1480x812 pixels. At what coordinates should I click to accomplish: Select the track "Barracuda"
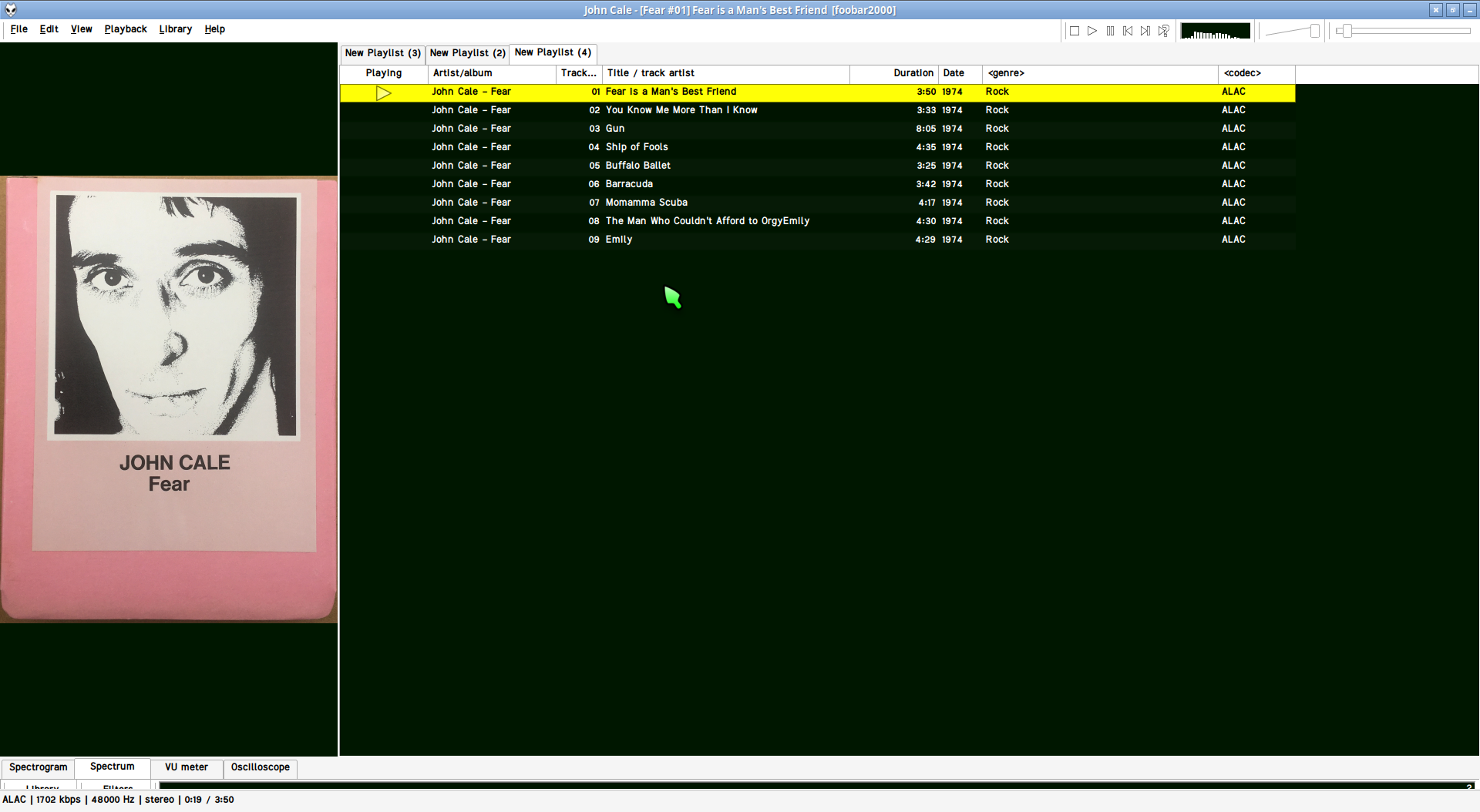(817, 184)
